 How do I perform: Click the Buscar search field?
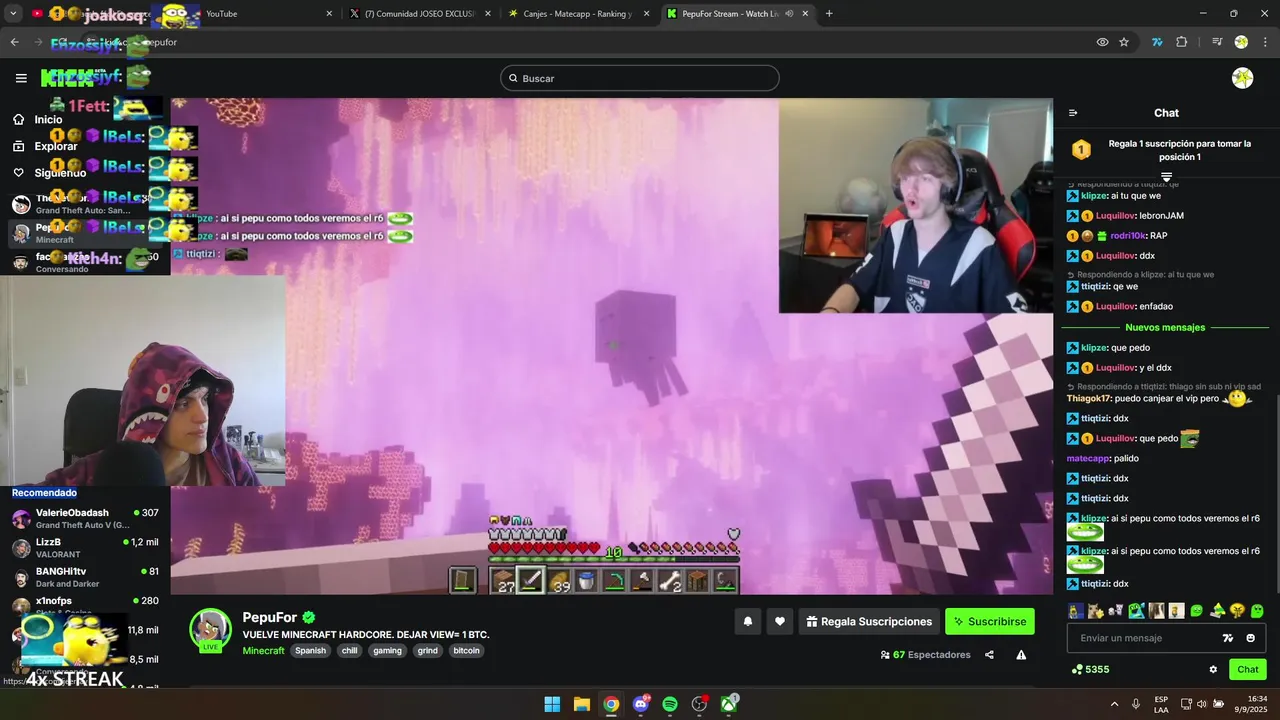(x=640, y=78)
